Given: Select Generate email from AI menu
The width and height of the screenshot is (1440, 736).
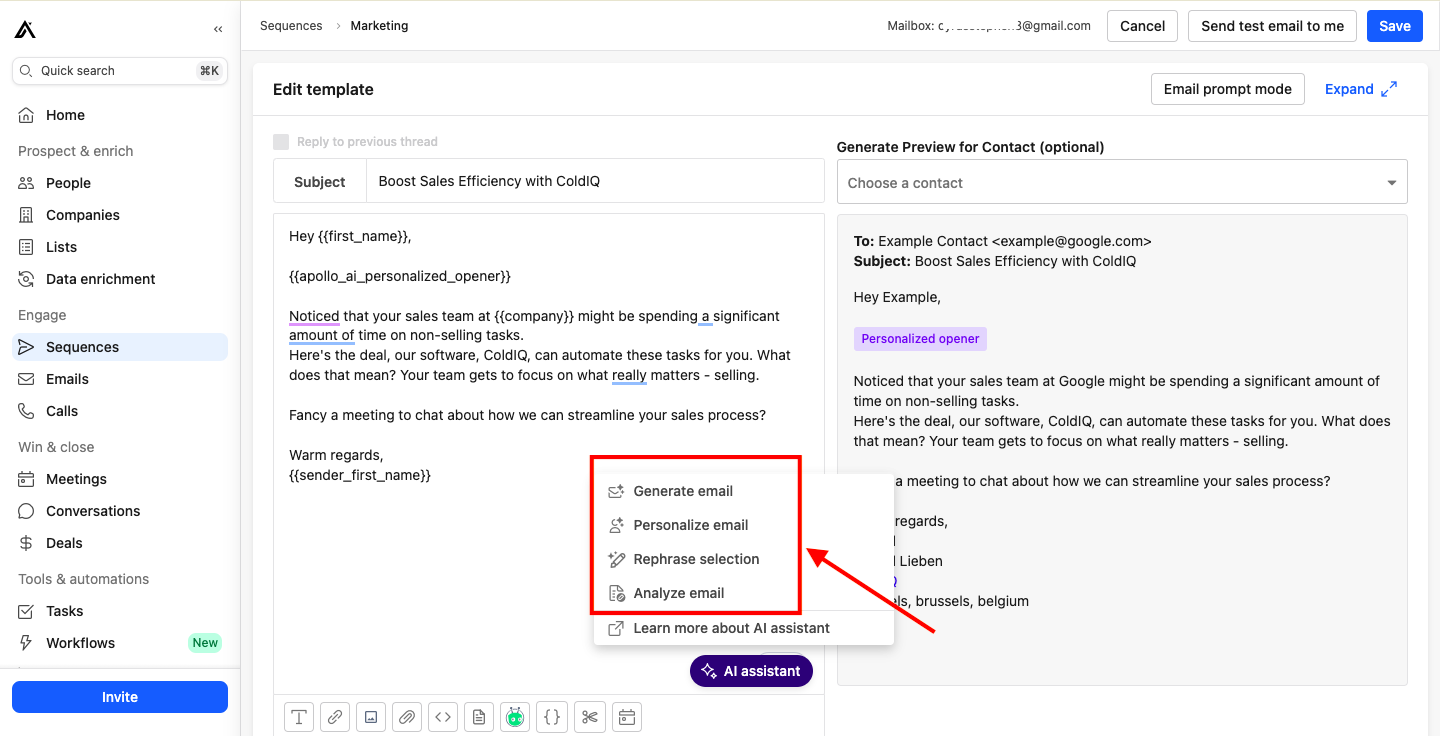Looking at the screenshot, I should click(683, 491).
